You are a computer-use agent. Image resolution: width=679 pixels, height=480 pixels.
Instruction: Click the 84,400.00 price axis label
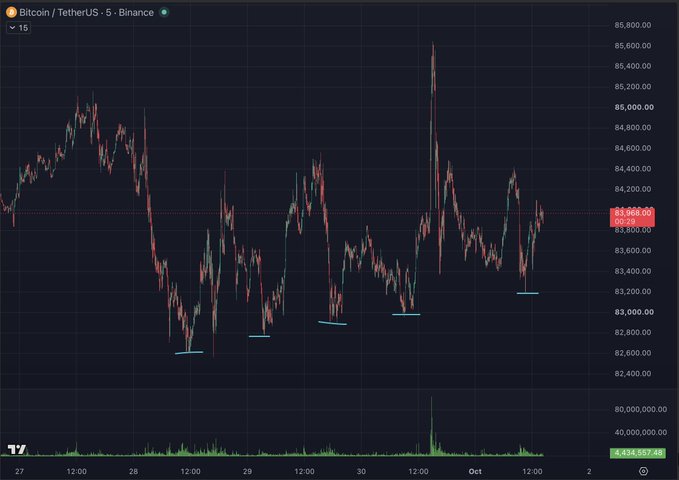click(x=633, y=169)
